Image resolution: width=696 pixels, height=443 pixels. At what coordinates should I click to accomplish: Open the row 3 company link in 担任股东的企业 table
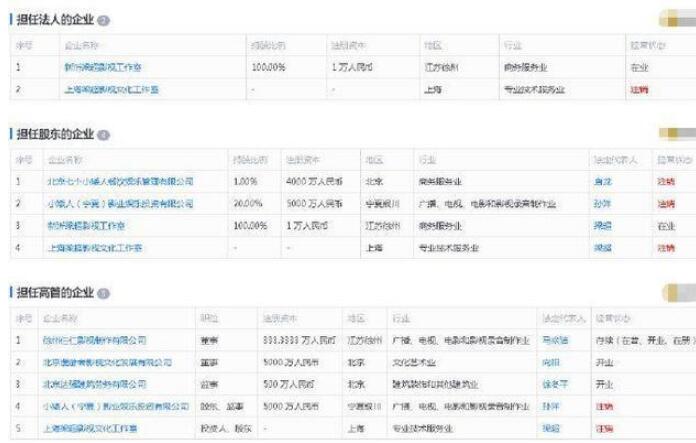86,226
